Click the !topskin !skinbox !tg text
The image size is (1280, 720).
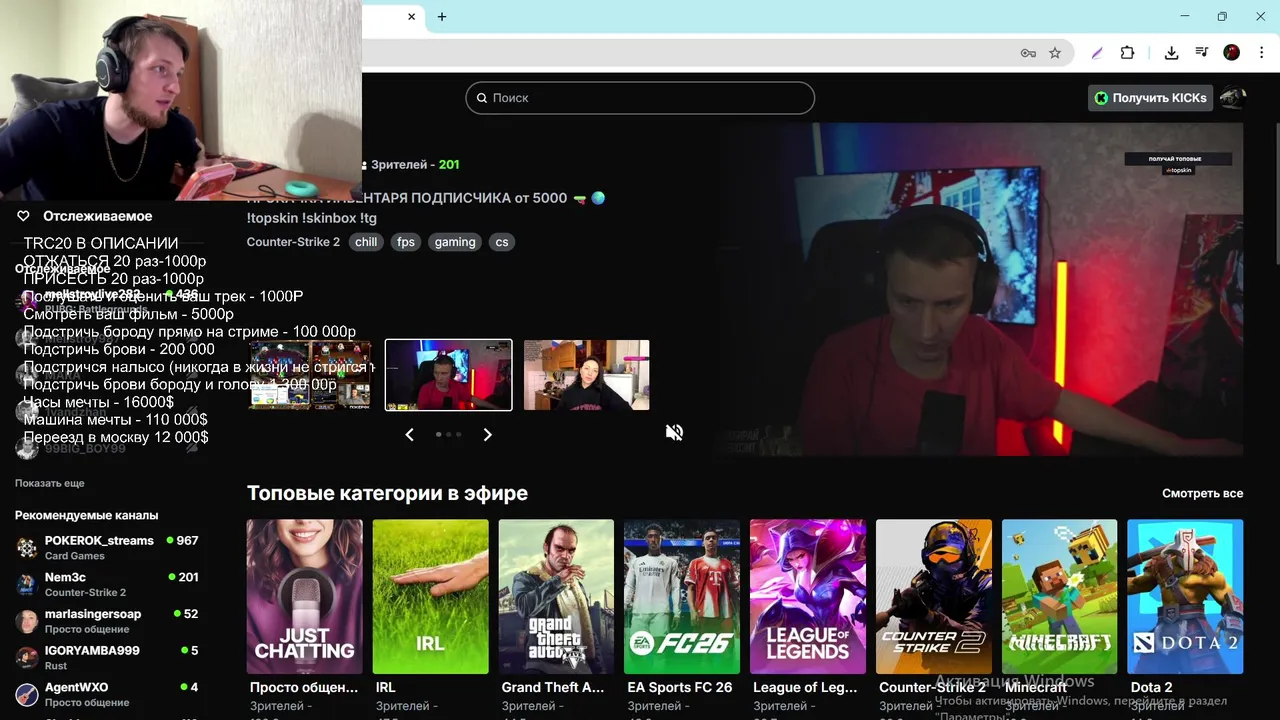tap(312, 218)
